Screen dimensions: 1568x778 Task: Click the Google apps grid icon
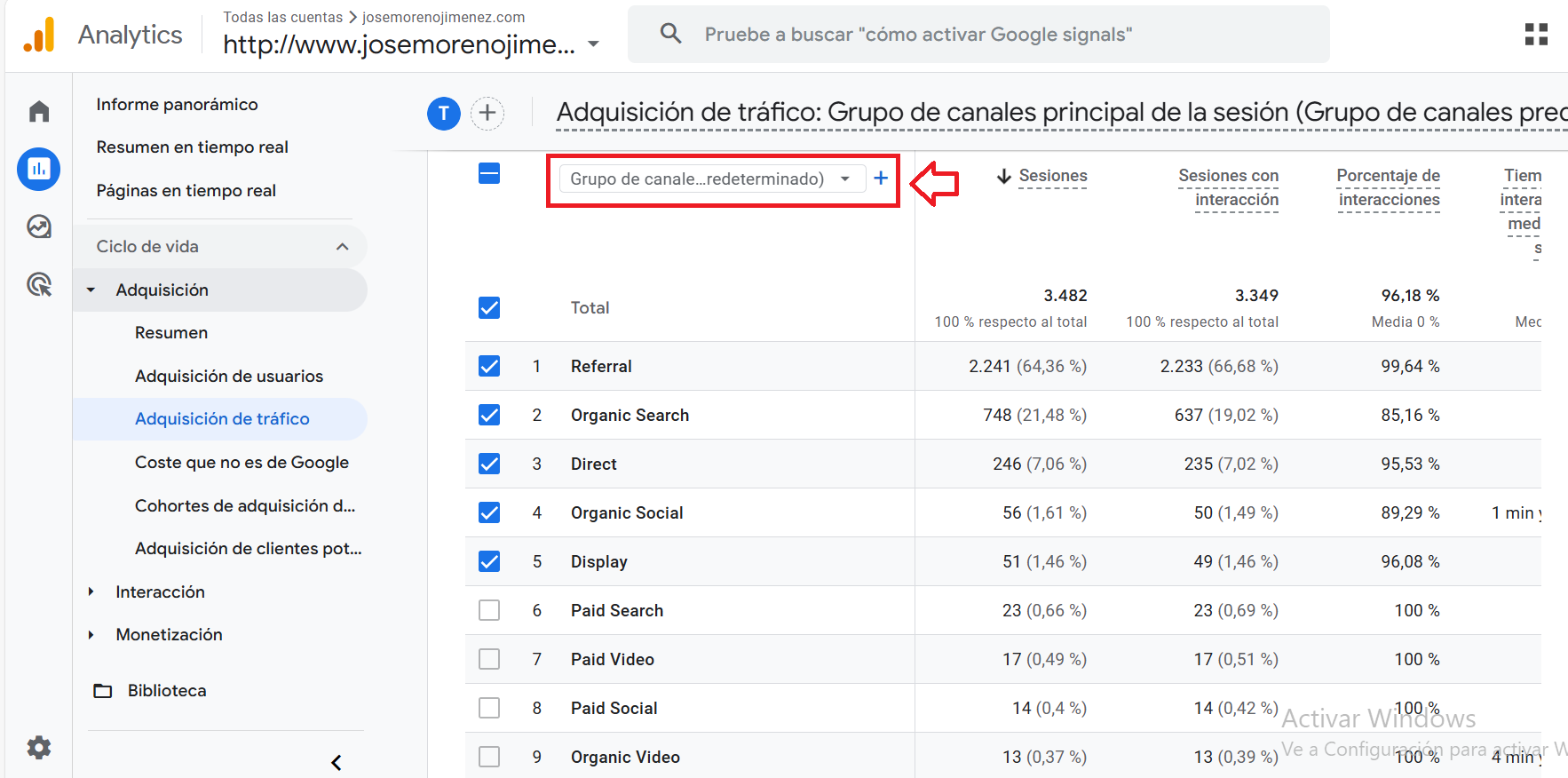point(1536,35)
